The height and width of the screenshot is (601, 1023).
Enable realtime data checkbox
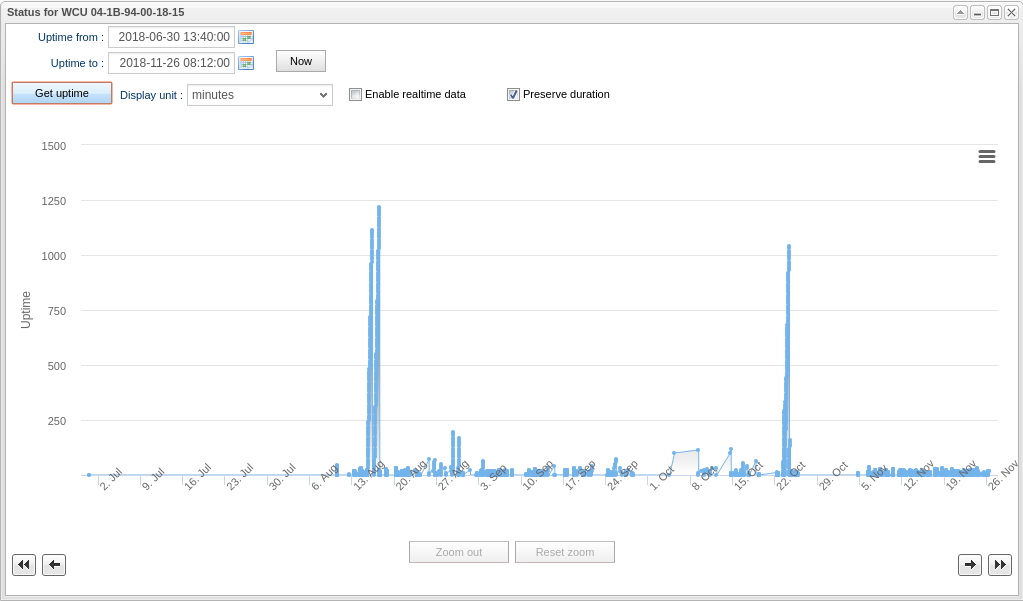pyautogui.click(x=355, y=95)
